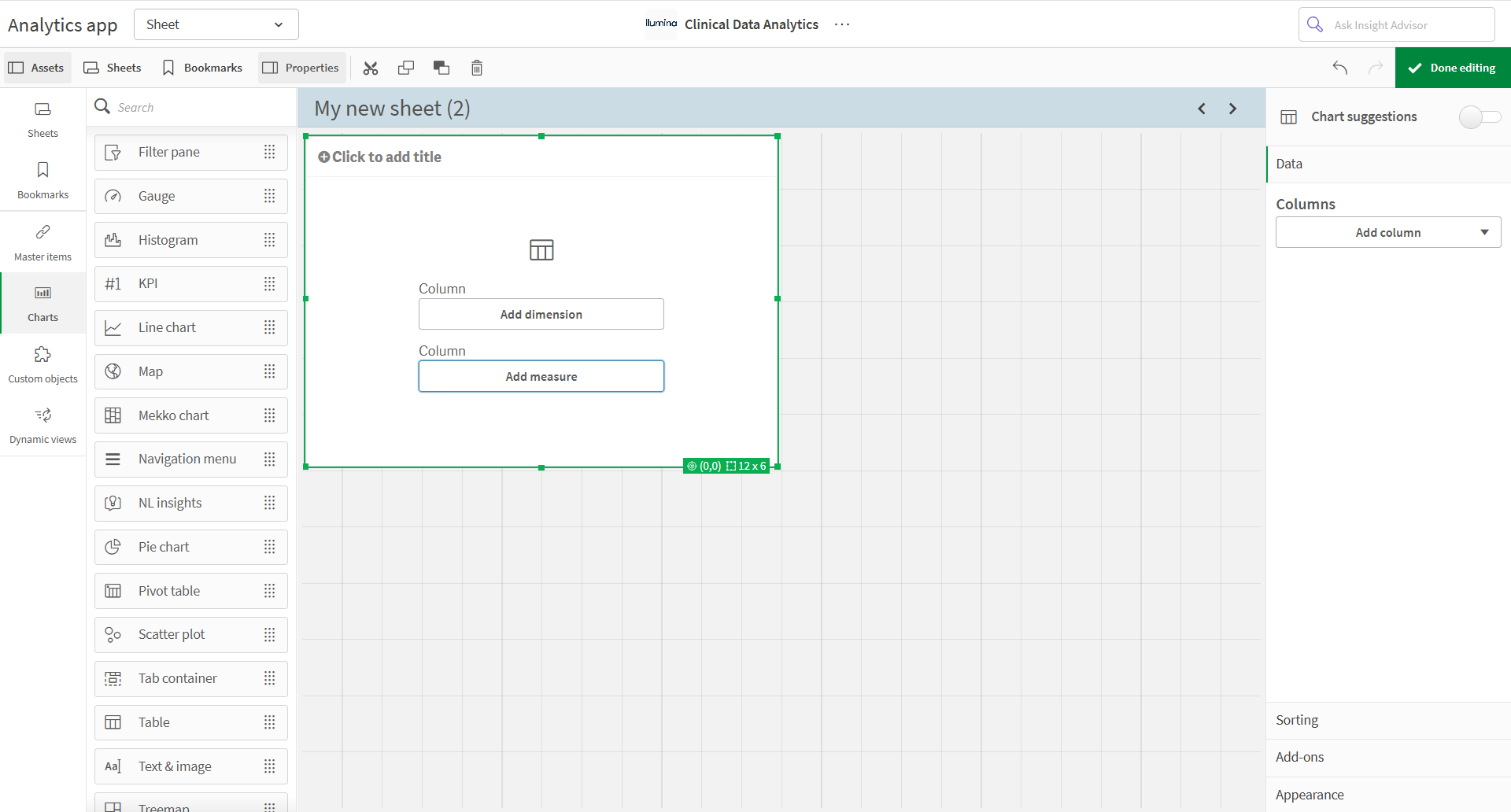Click the Paste icon in toolbar

point(441,68)
